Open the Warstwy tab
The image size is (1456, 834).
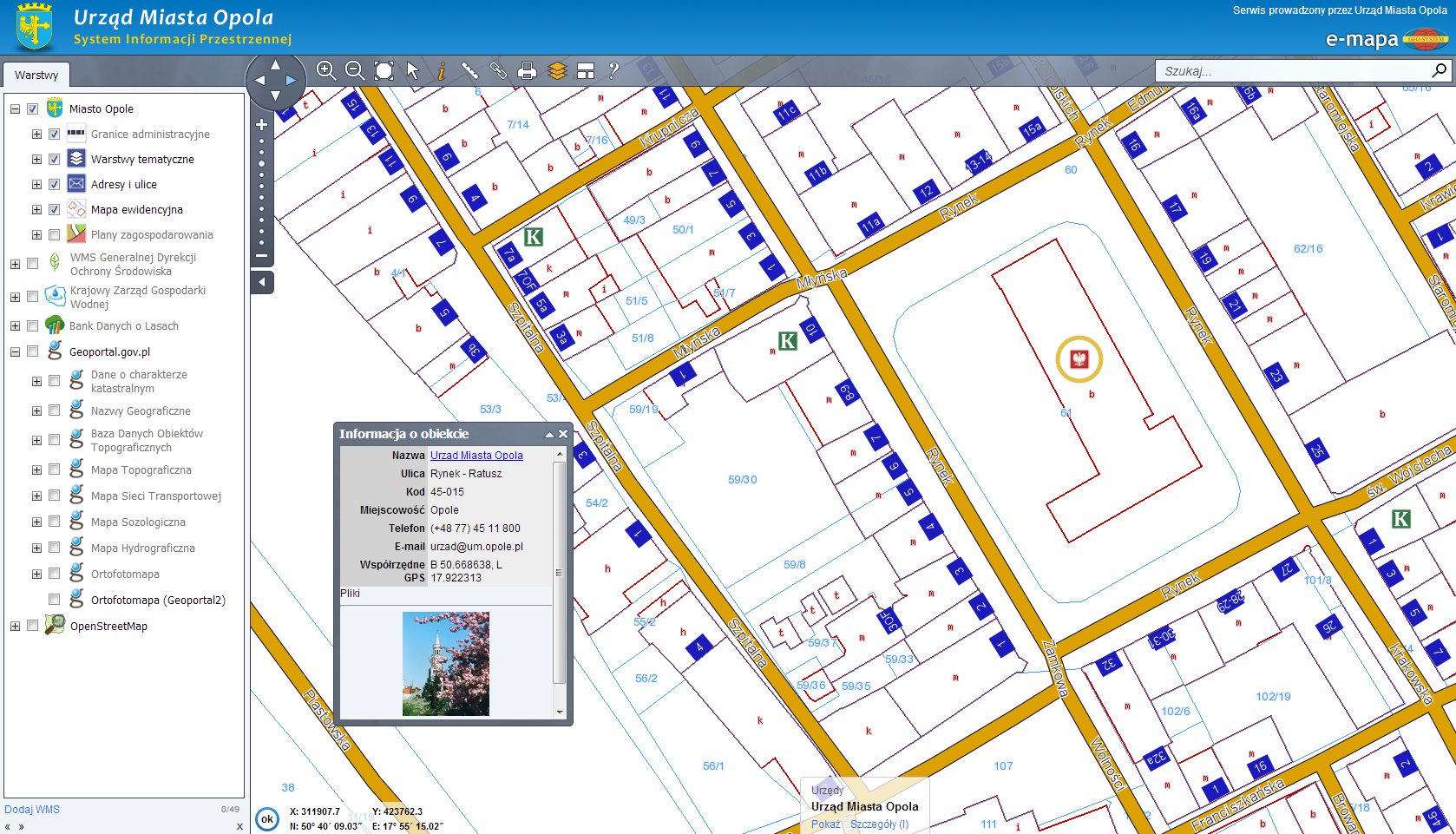36,75
